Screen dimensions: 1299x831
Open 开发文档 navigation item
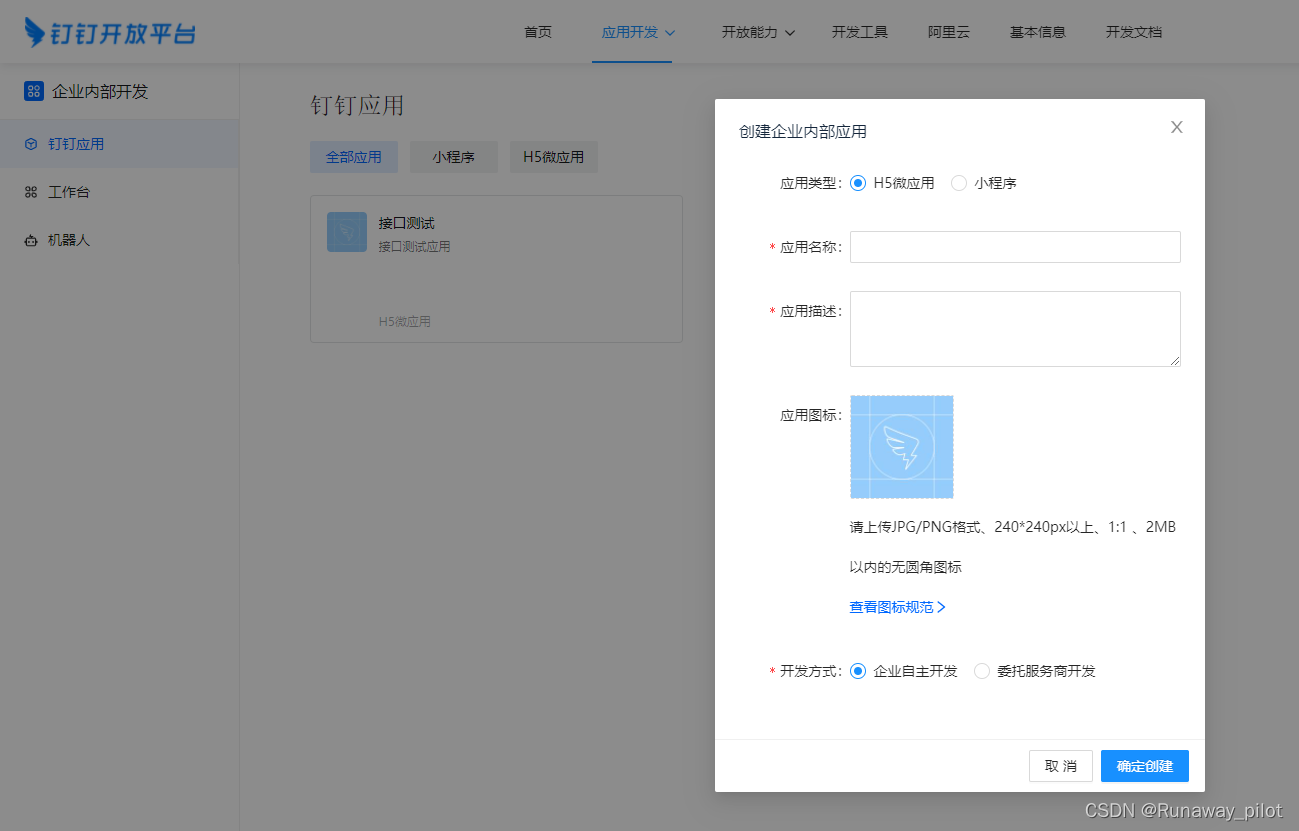click(x=1134, y=32)
